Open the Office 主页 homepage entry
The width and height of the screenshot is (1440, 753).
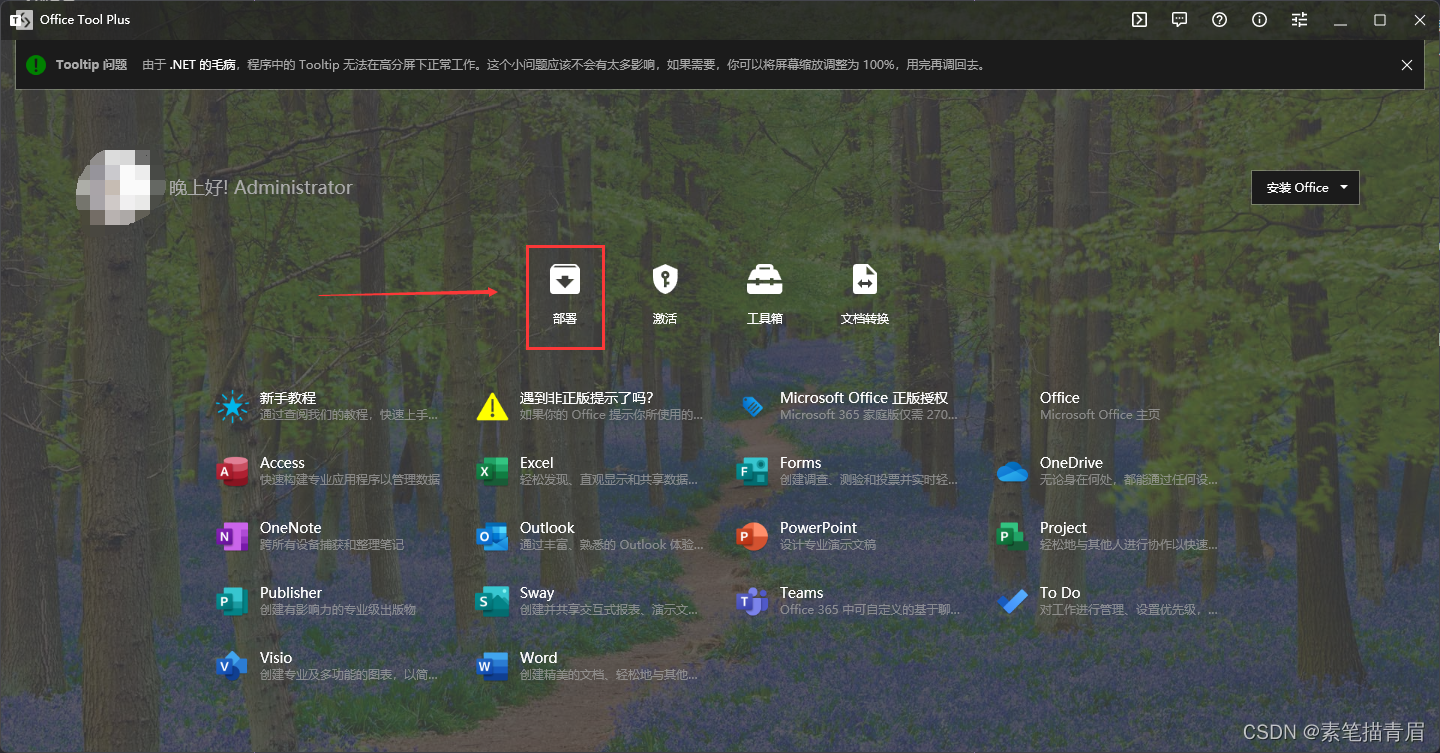pos(1100,406)
